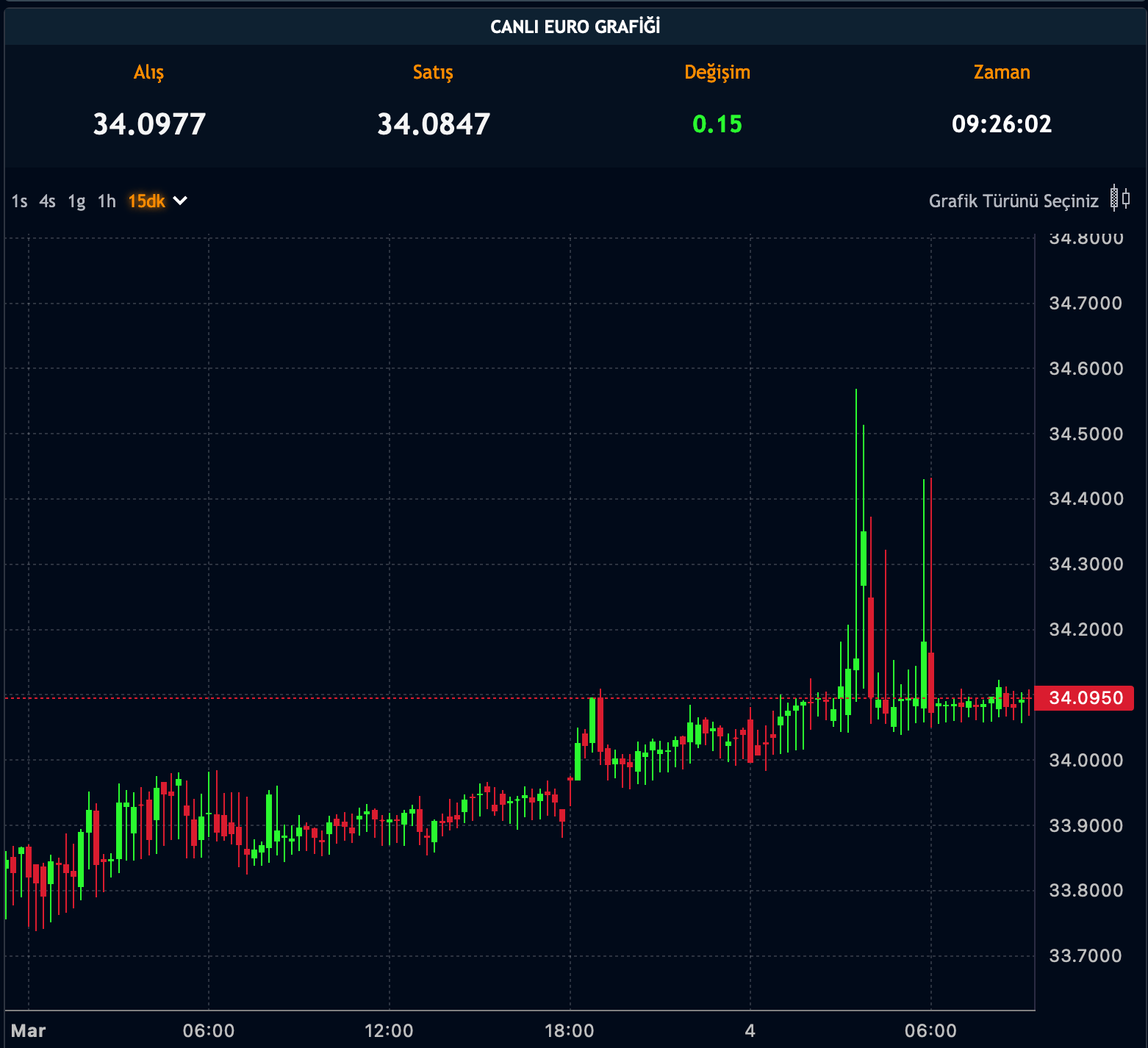Click the 18:00 time axis label
This screenshot has width=1148, height=1048.
pos(570,1030)
